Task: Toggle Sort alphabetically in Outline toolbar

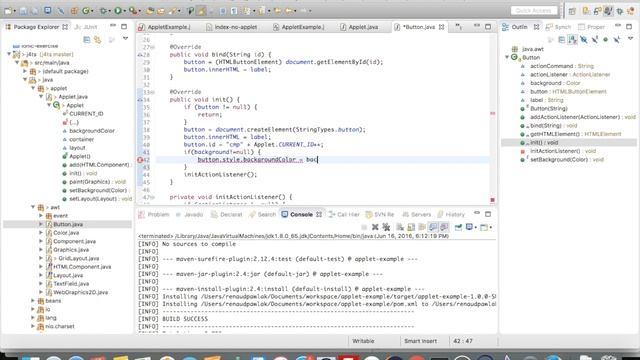Action: 573,39
